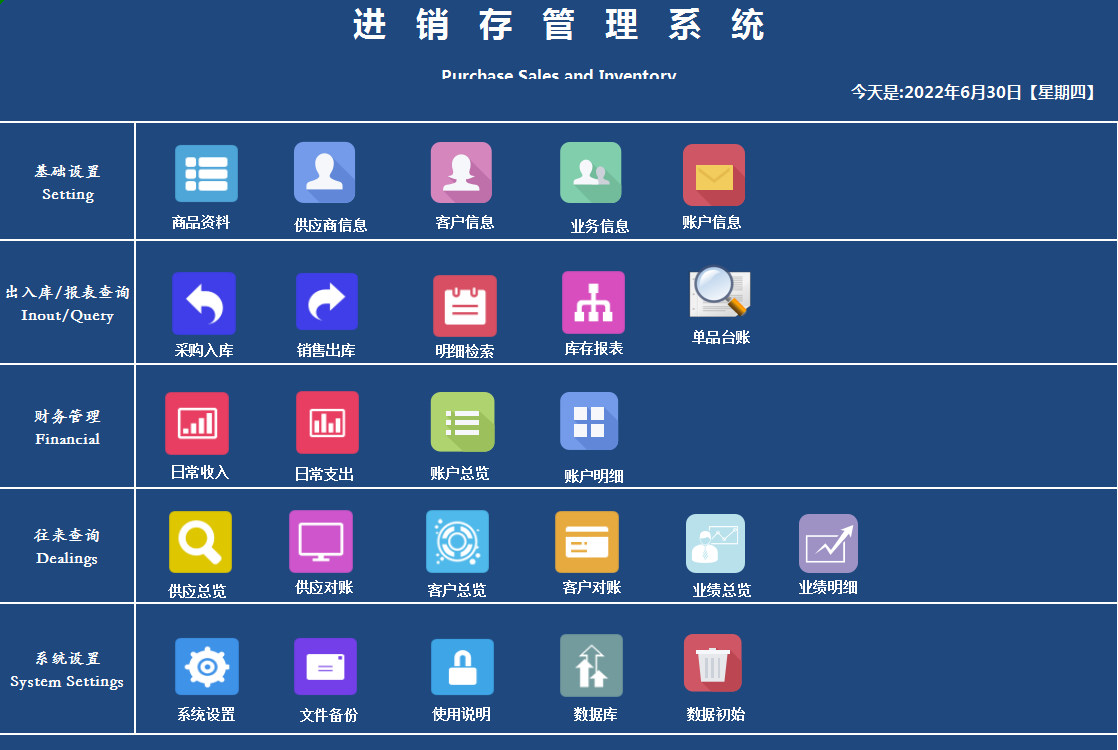Open 账户总览 account overview
Viewport: 1118px width, 750px height.
coord(461,422)
